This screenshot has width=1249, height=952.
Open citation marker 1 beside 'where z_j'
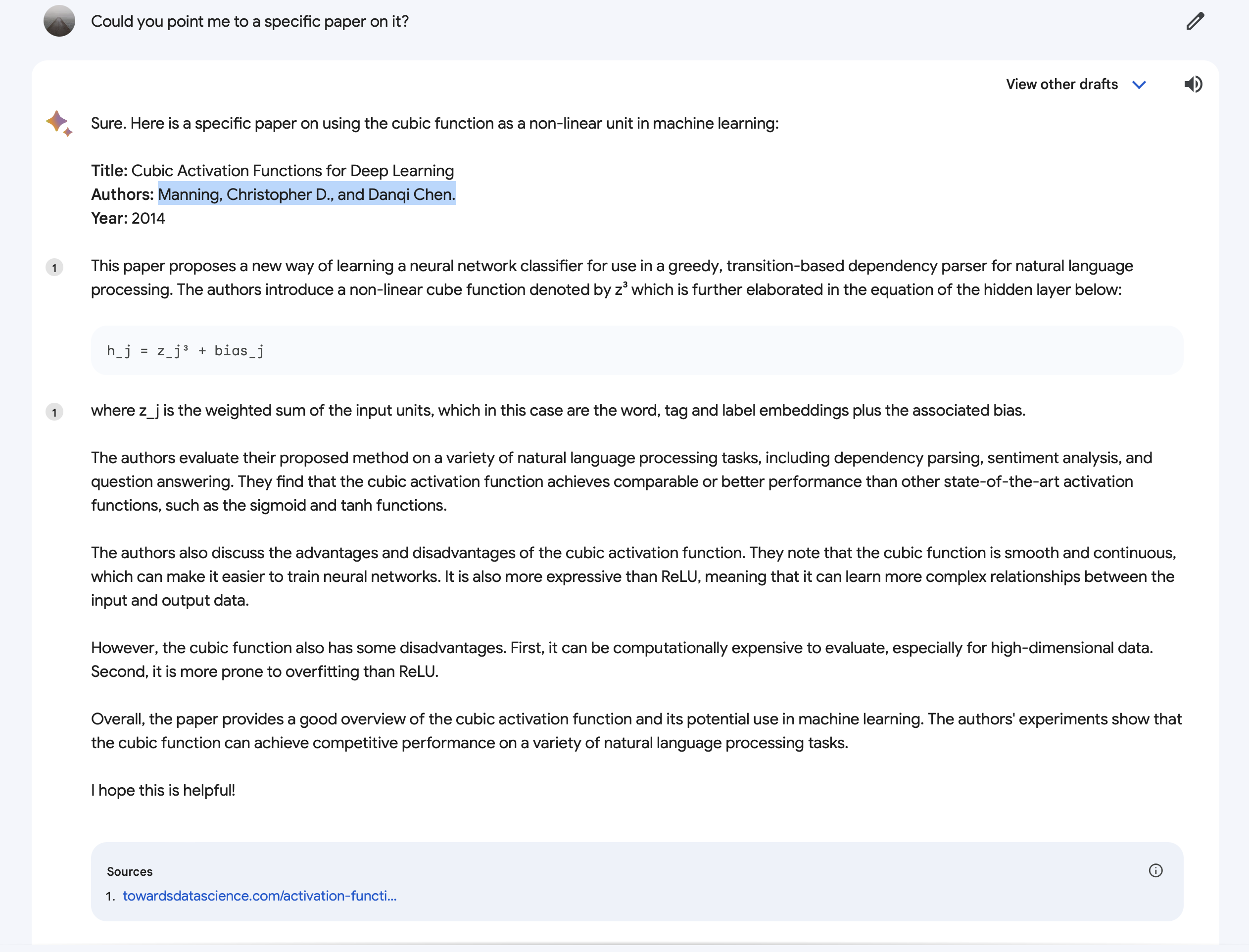pyautogui.click(x=54, y=412)
